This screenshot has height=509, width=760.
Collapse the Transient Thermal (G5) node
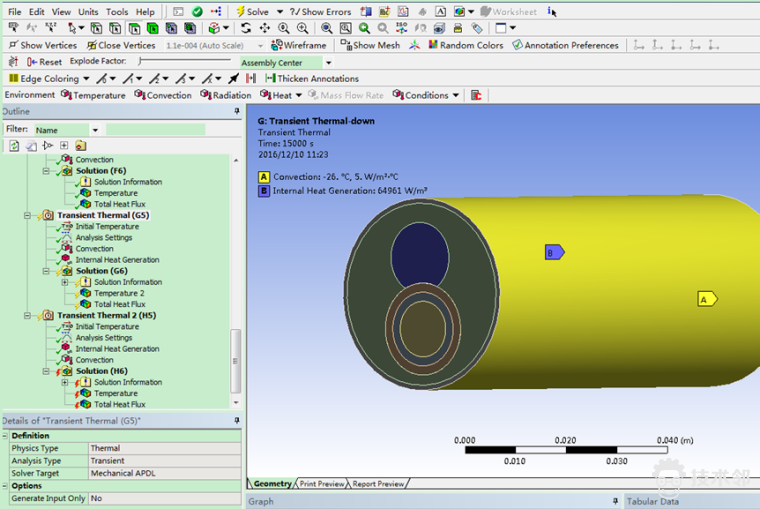pos(27,215)
